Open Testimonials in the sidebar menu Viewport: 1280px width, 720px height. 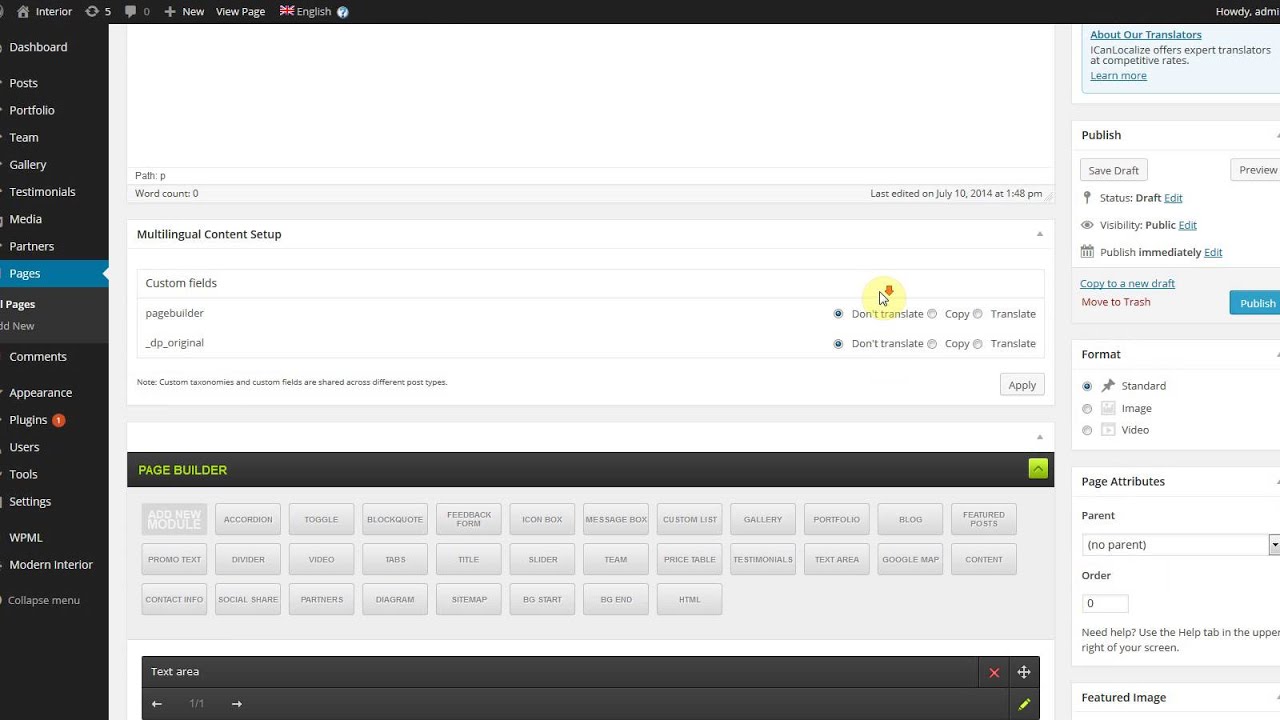pyautogui.click(x=42, y=192)
